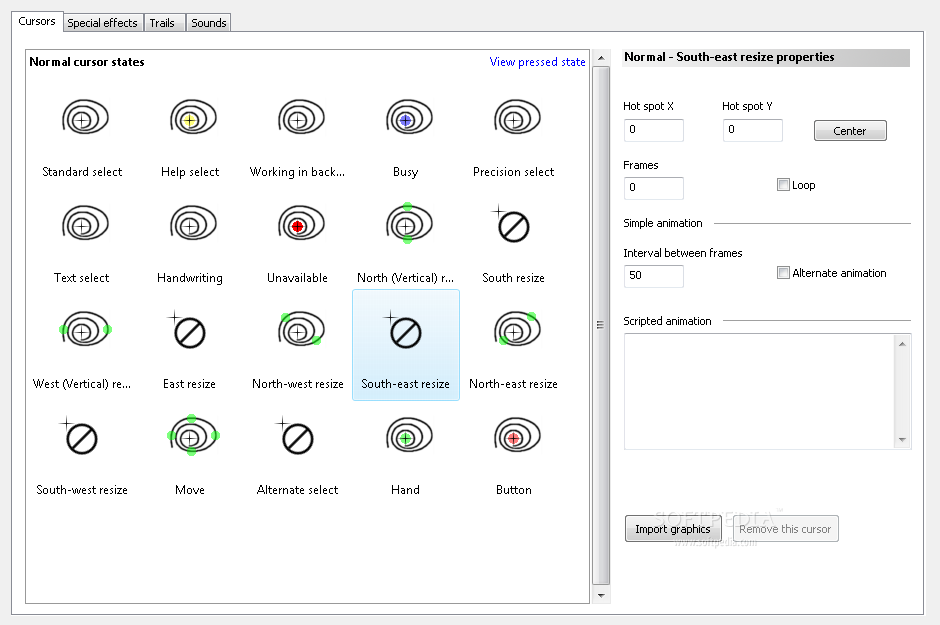Click the 'Move' label
This screenshot has height=625, width=940.
tap(190, 490)
